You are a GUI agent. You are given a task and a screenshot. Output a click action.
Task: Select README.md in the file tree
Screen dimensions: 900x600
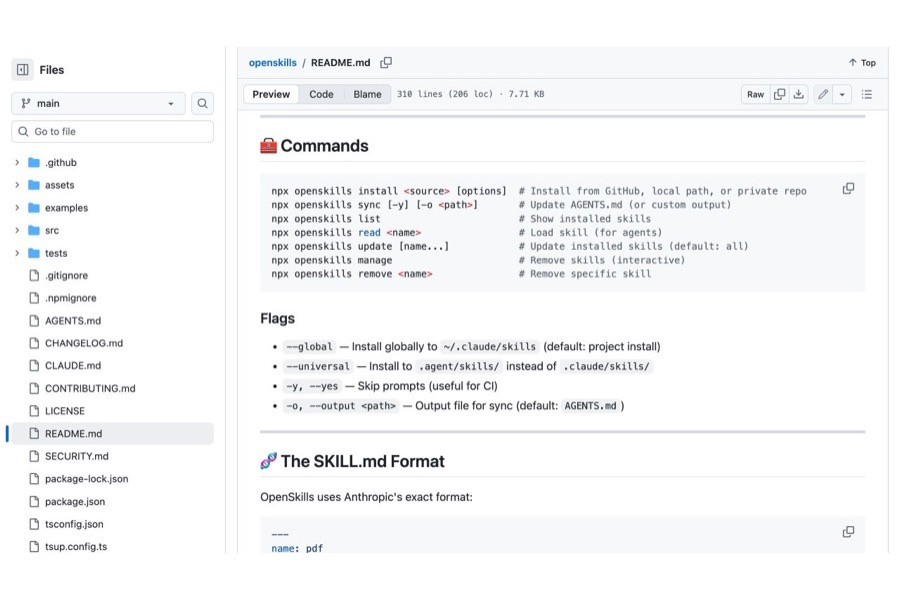pyautogui.click(x=112, y=433)
